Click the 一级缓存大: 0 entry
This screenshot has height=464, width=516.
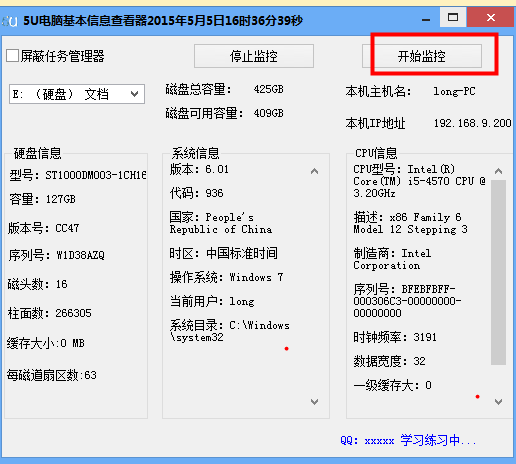[x=392, y=385]
